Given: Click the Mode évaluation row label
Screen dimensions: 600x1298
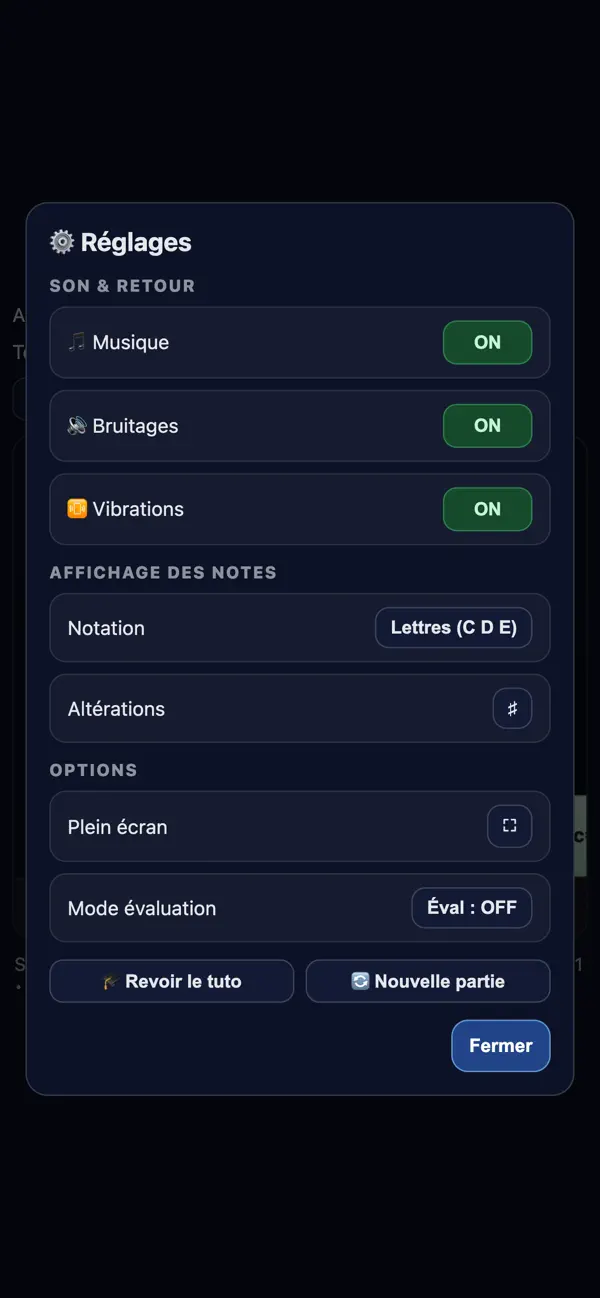Looking at the screenshot, I should pos(142,908).
